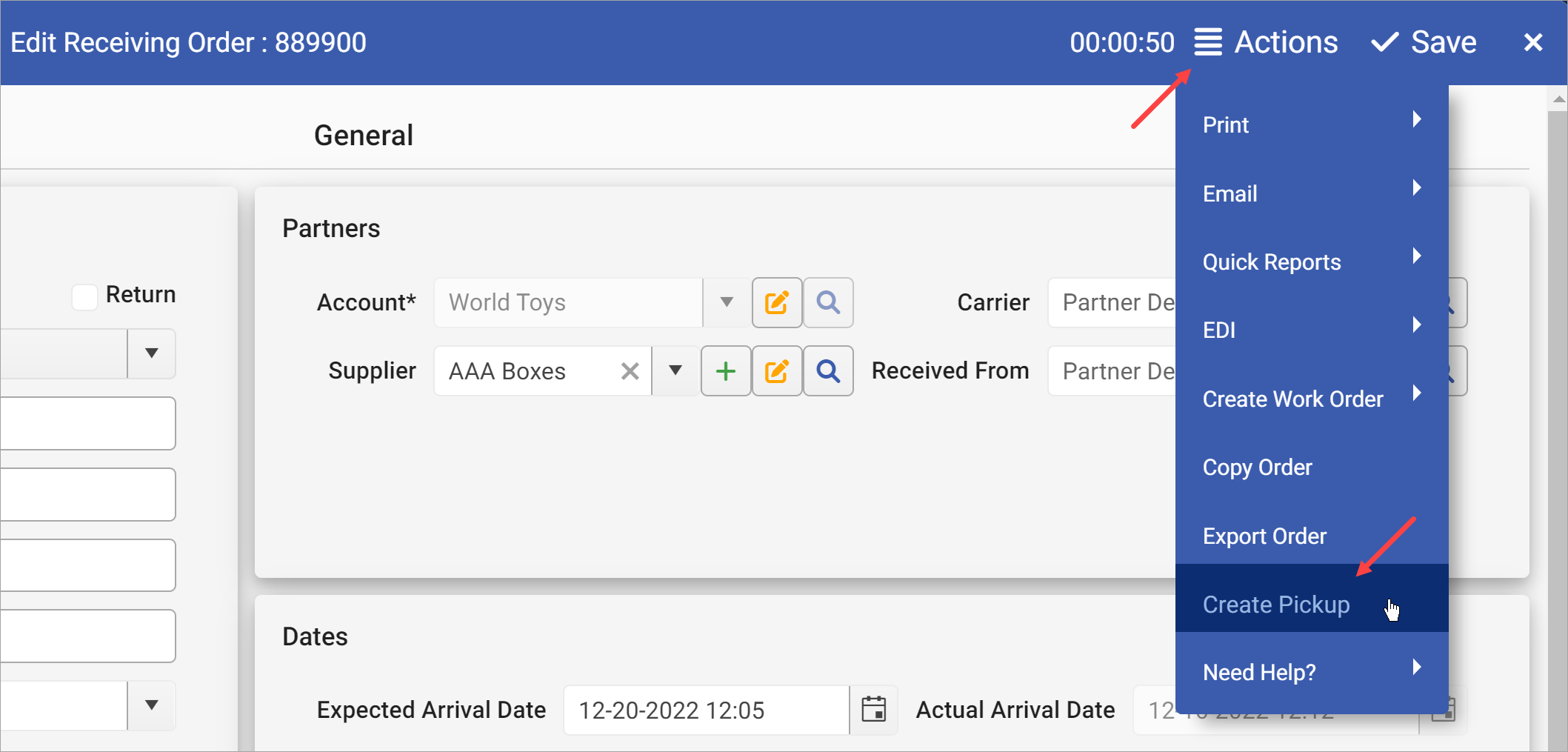The height and width of the screenshot is (752, 1568).
Task: Click Export Order
Action: 1264,536
